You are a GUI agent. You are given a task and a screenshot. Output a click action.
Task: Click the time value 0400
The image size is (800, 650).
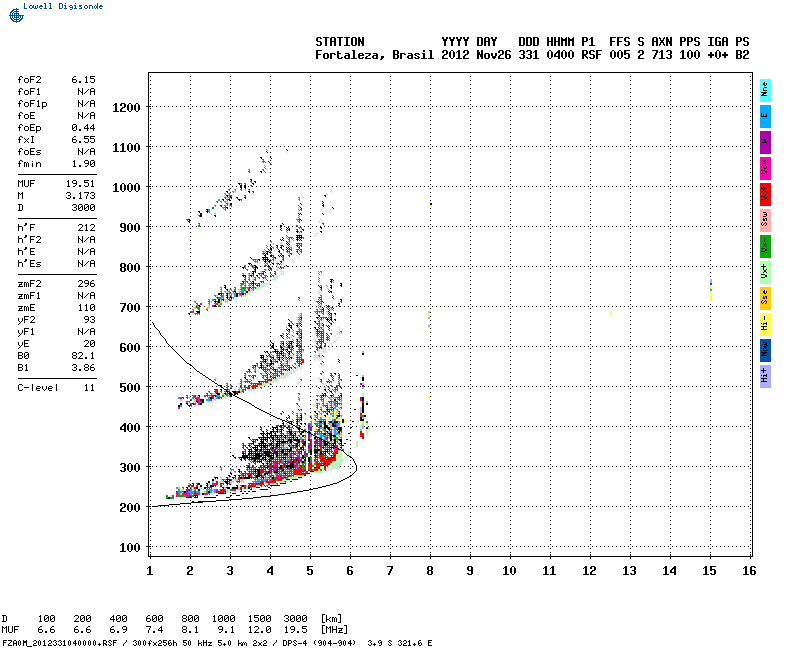point(560,55)
